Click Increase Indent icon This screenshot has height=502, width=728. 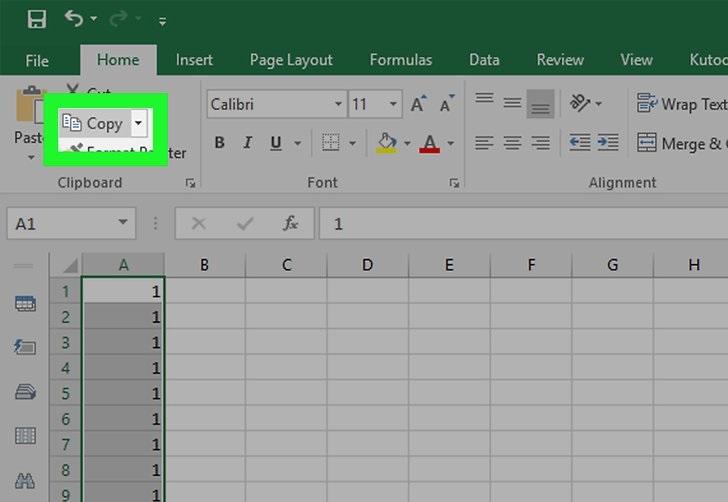608,143
